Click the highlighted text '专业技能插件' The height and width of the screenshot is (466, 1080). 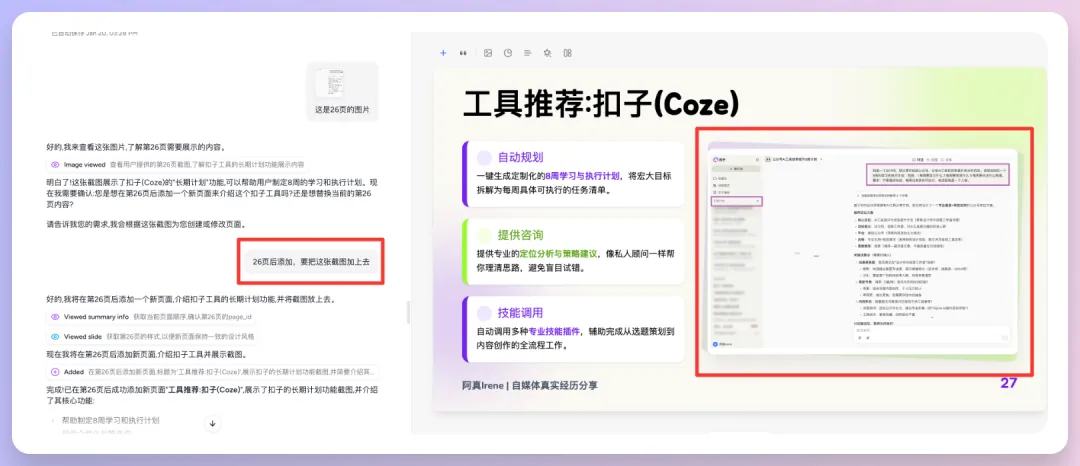coord(554,331)
